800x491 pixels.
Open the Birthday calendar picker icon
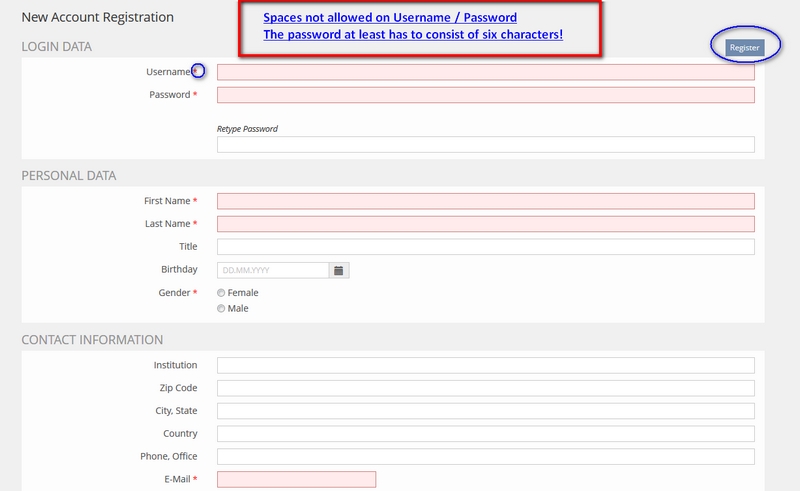click(x=339, y=270)
